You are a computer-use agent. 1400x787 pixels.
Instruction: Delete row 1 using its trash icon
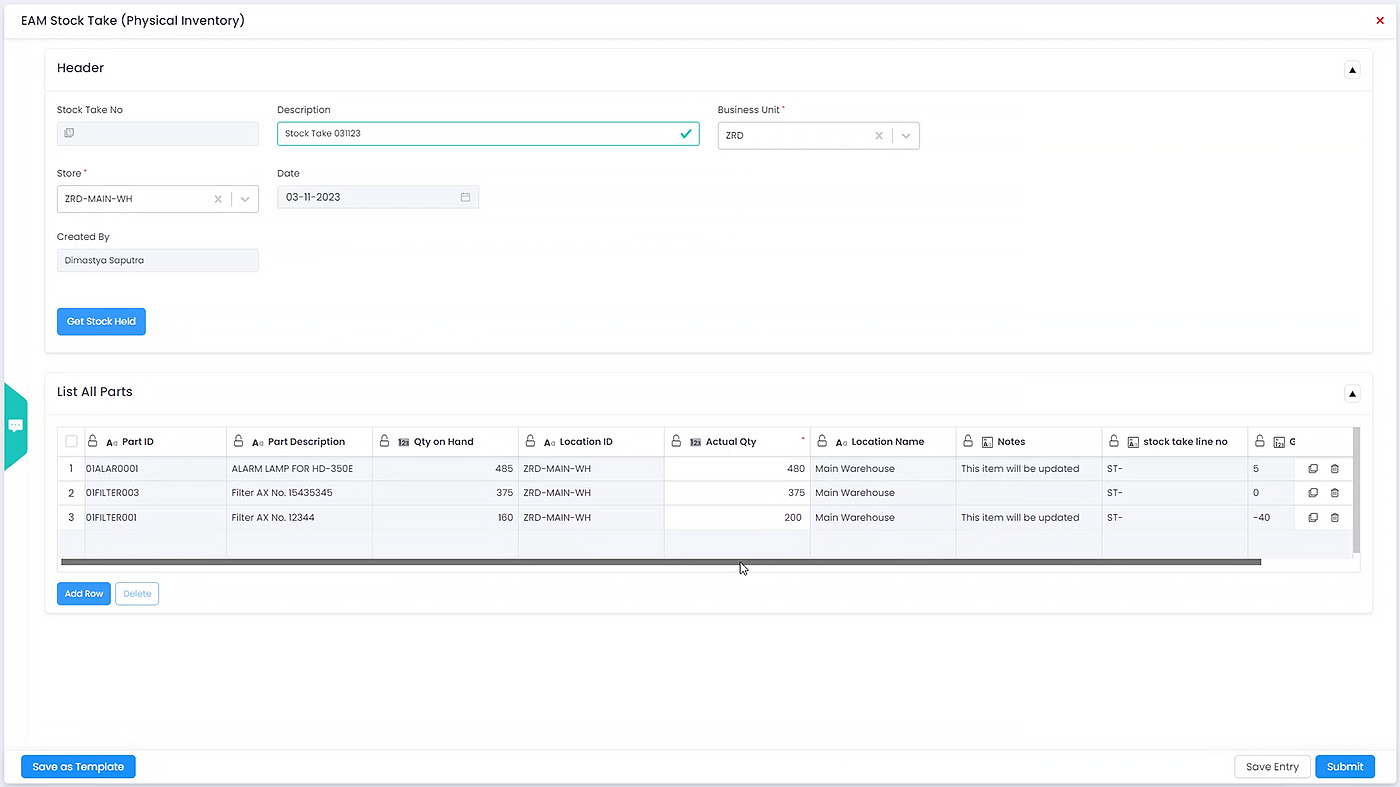(x=1334, y=468)
